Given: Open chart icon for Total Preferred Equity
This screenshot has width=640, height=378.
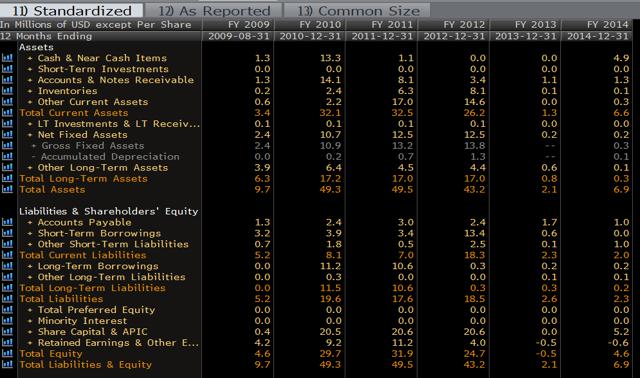Looking at the screenshot, I should pyautogui.click(x=7, y=310).
